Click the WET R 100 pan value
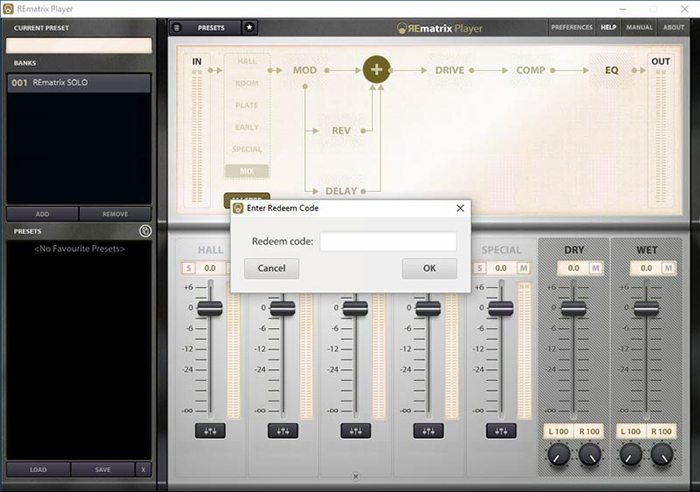Screen dimensions: 700x492 coord(662,431)
